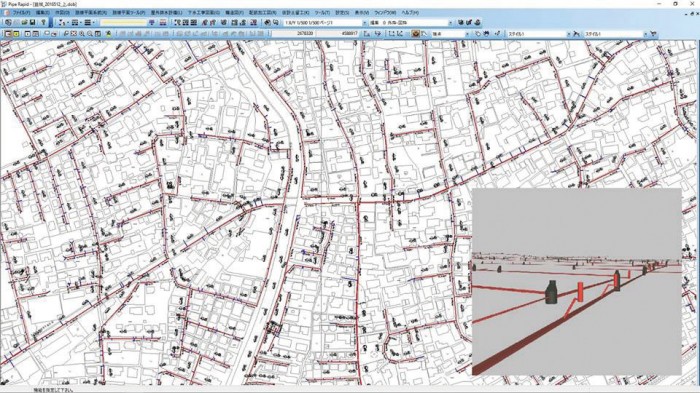700x393 pixels.
Task: Click the open folder icon
Action: (x=24, y=22)
